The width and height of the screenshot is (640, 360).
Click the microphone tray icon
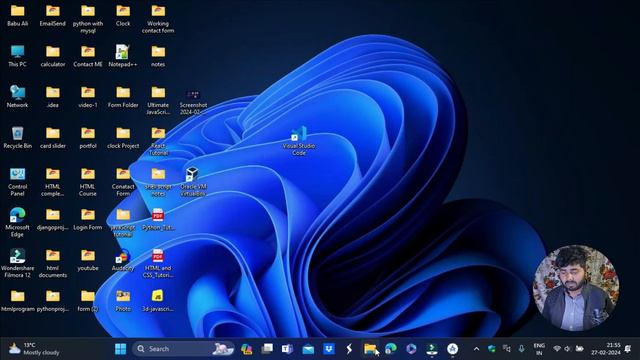coord(521,349)
